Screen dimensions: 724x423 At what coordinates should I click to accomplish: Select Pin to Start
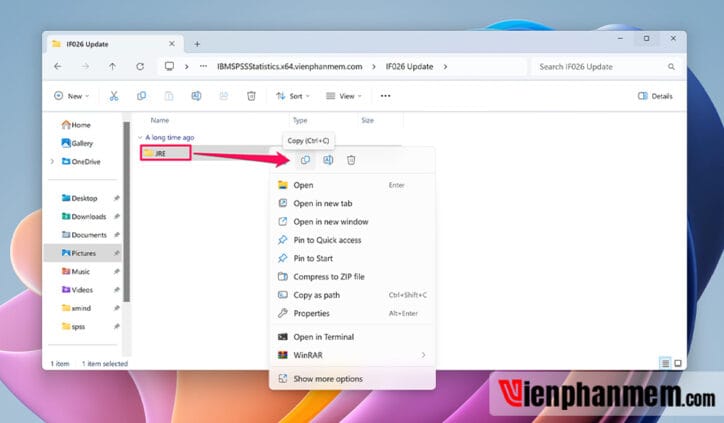click(352, 259)
